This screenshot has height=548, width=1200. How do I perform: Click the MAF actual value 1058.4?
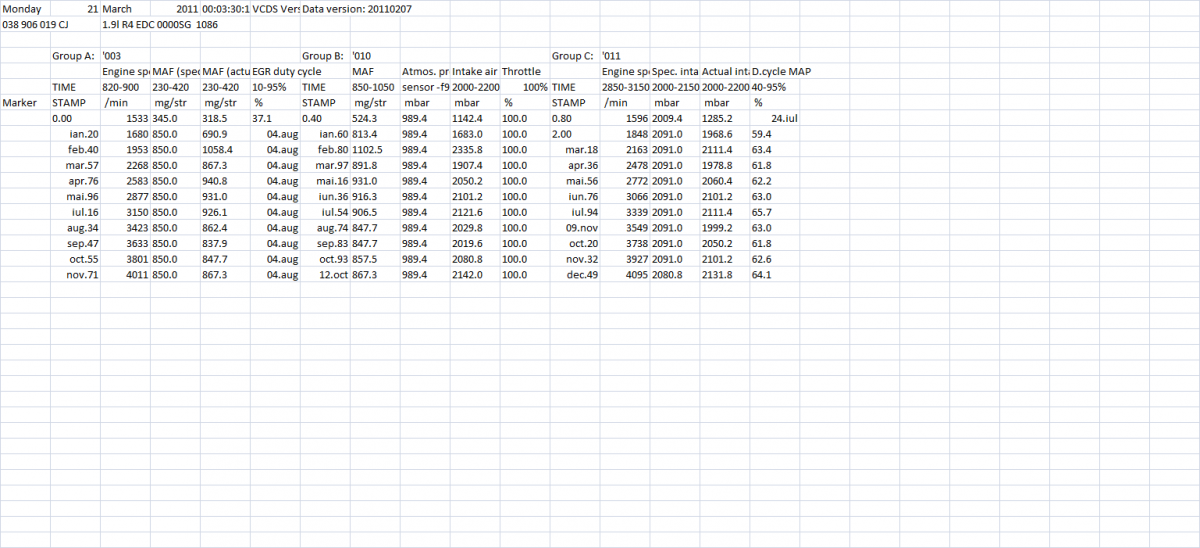220,149
